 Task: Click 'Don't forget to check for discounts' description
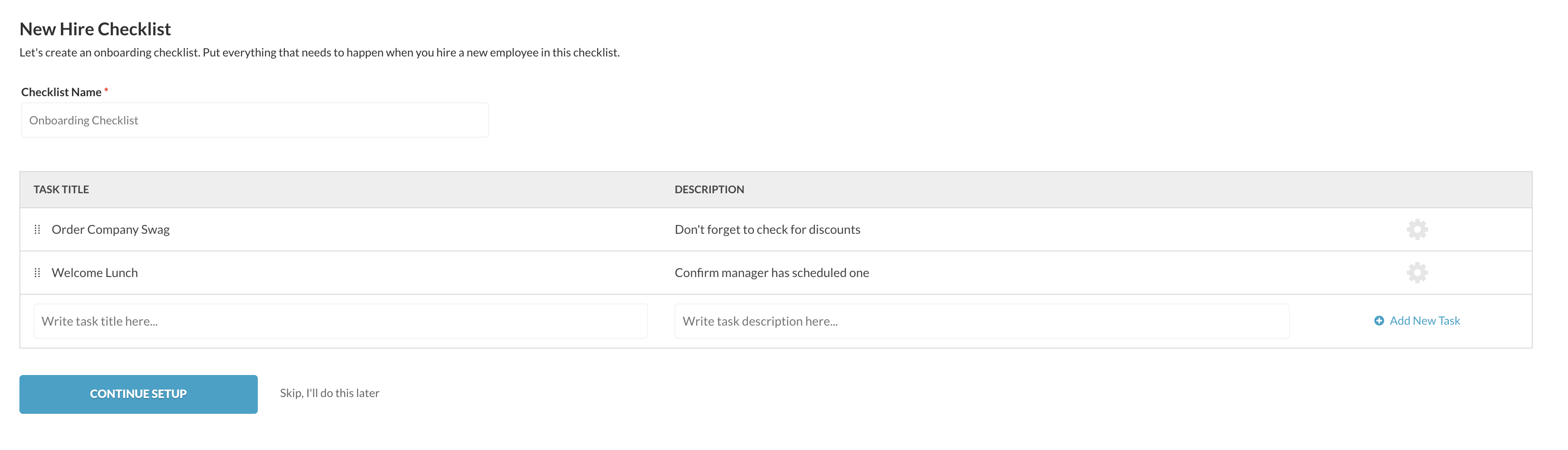[x=767, y=229]
